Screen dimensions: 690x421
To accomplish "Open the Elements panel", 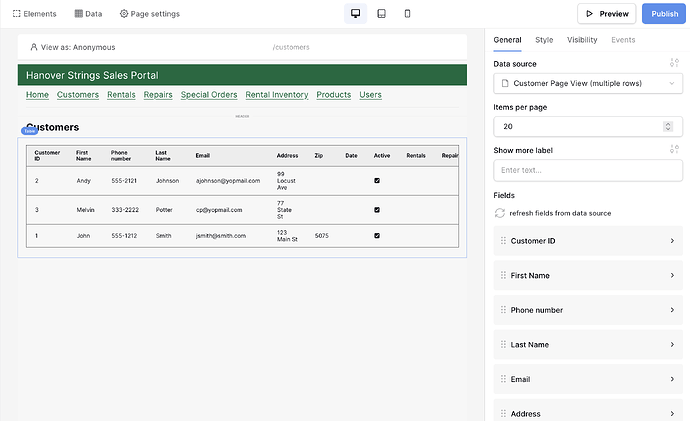I will pos(34,14).
